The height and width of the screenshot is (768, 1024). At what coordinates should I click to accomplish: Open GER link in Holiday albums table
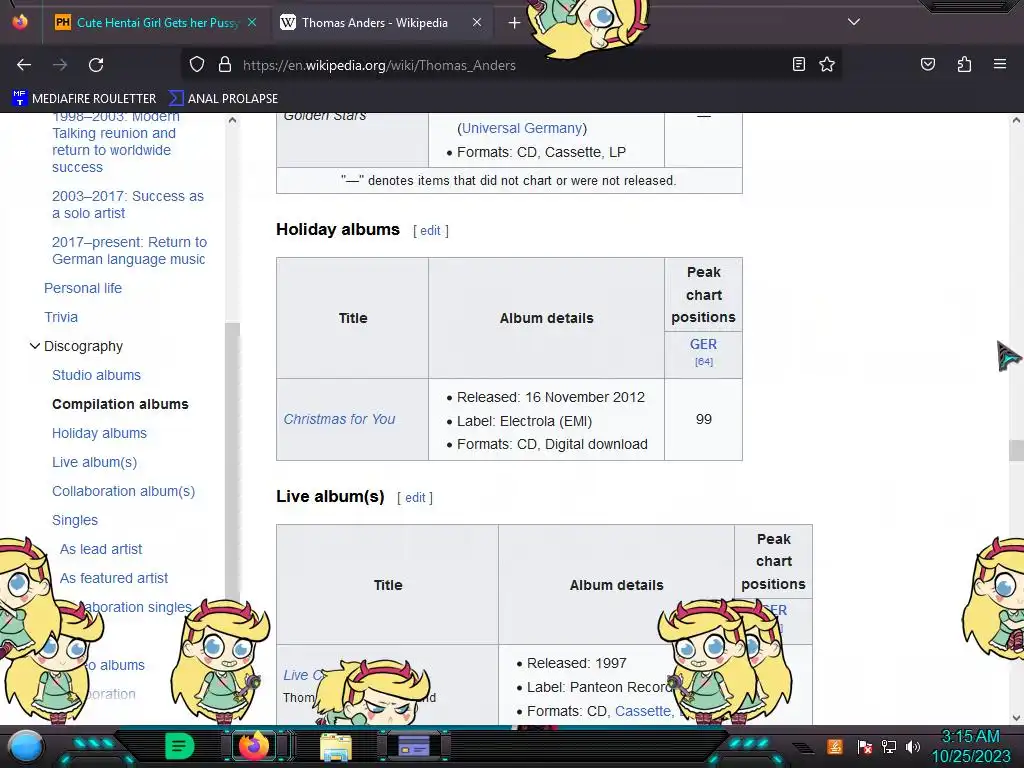point(703,344)
